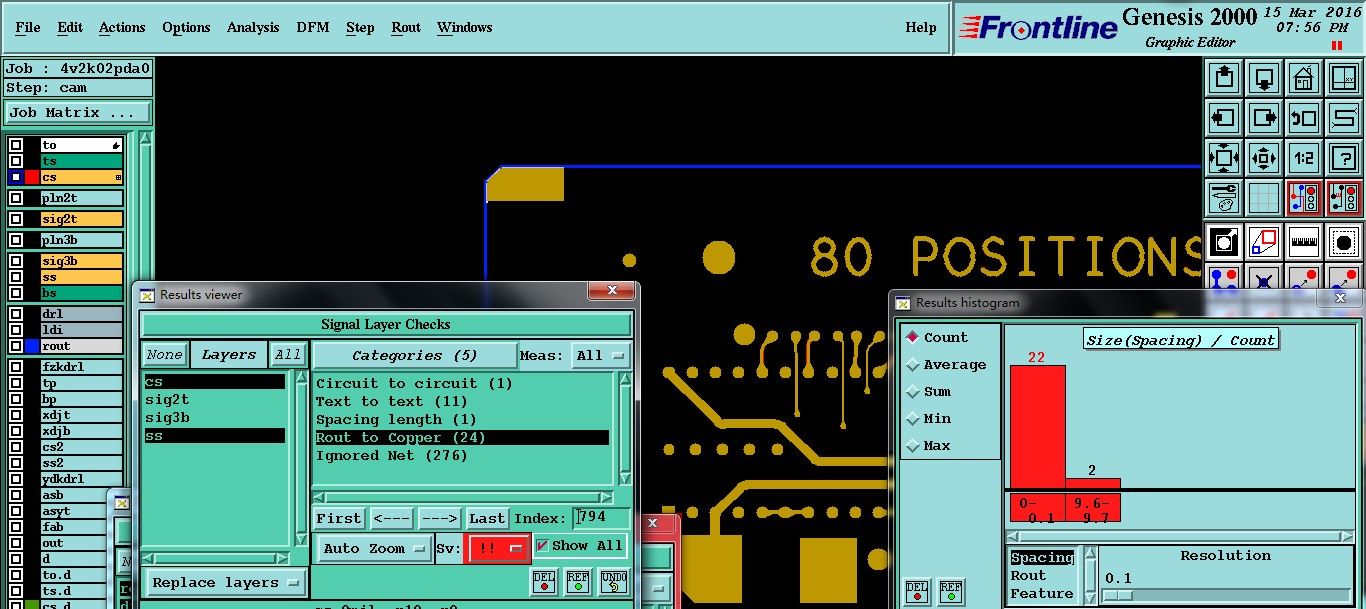Viewport: 1366px width, 609px height.
Task: Click the First result button
Action: tap(339, 518)
